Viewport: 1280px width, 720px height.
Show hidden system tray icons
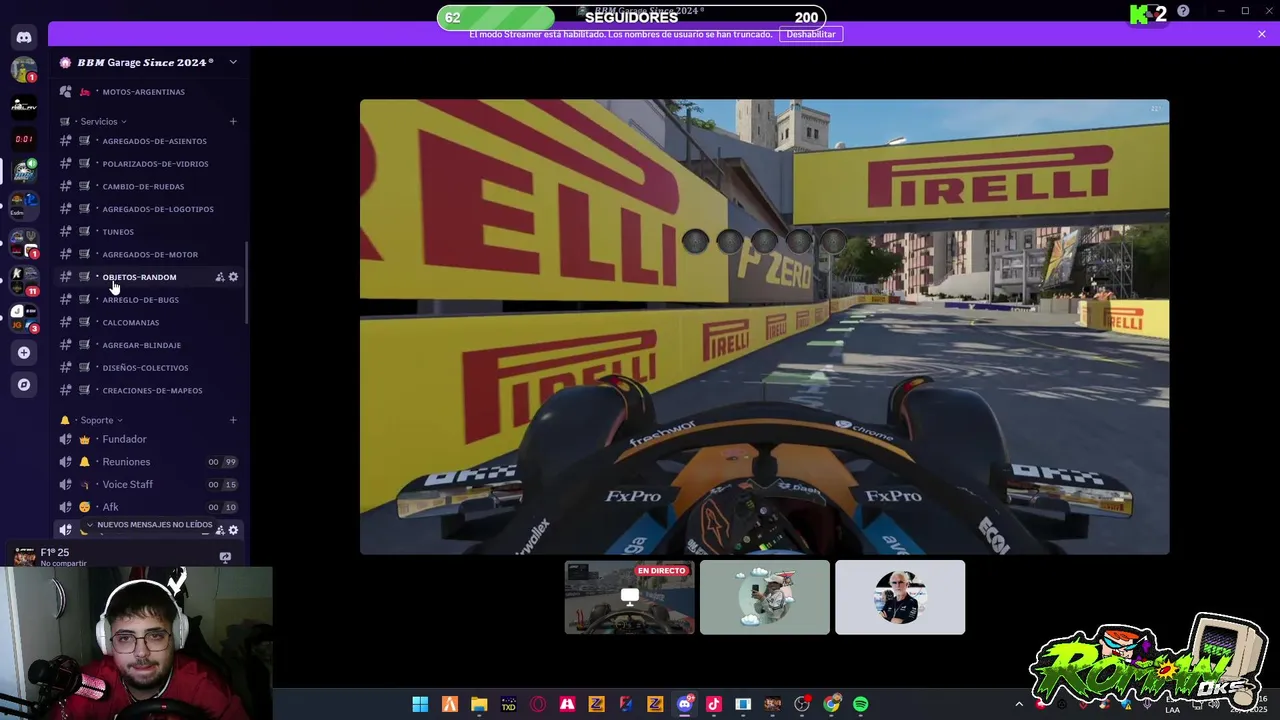coord(1019,704)
